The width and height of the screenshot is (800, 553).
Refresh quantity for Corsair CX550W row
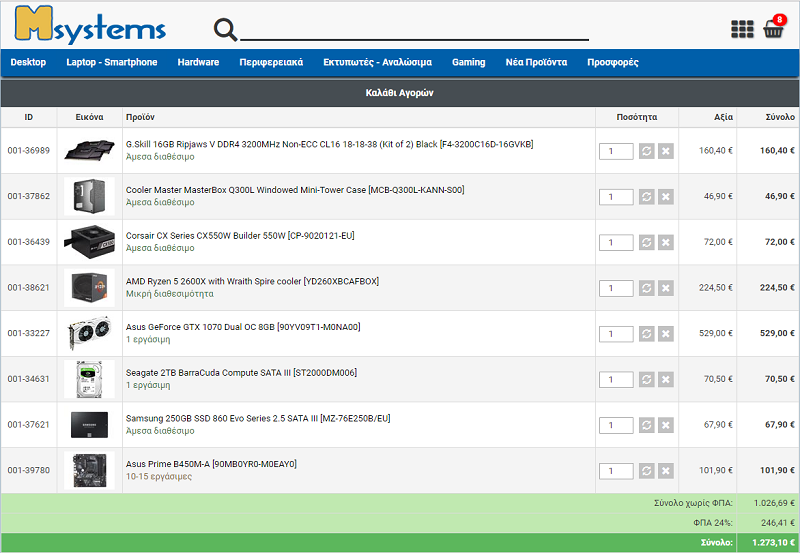[x=646, y=242]
